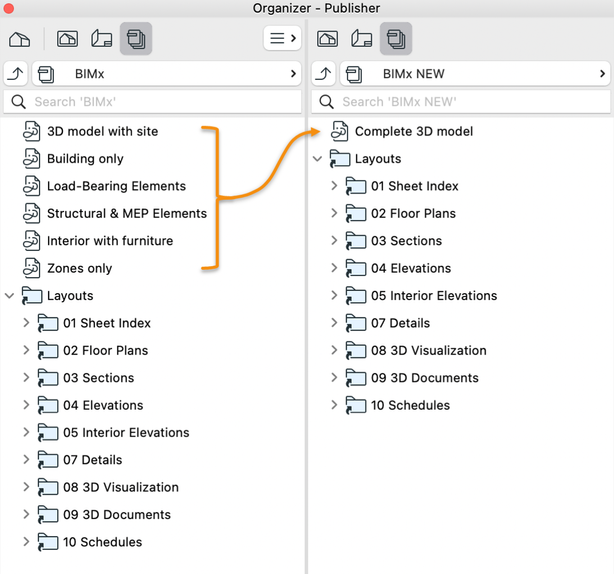The image size is (614, 574).
Task: Select '08 3D Visualization' label in left panel
Action: (x=121, y=487)
